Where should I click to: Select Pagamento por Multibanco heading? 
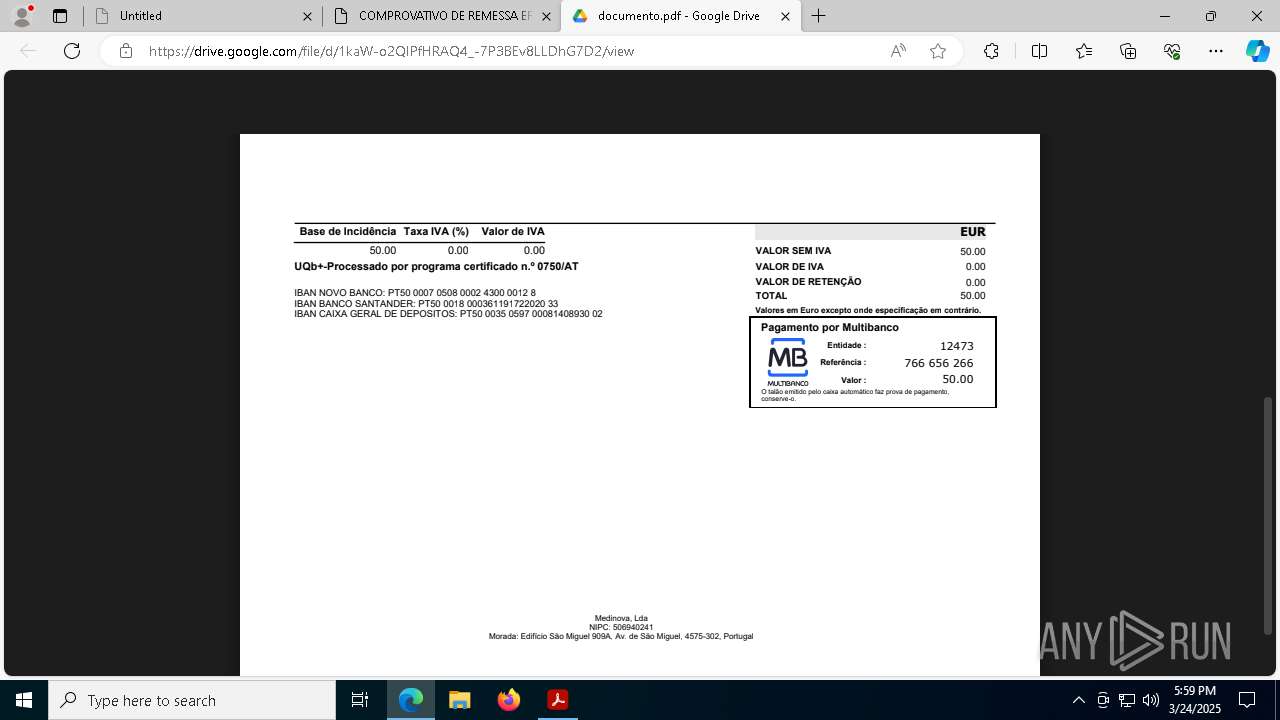(x=829, y=328)
